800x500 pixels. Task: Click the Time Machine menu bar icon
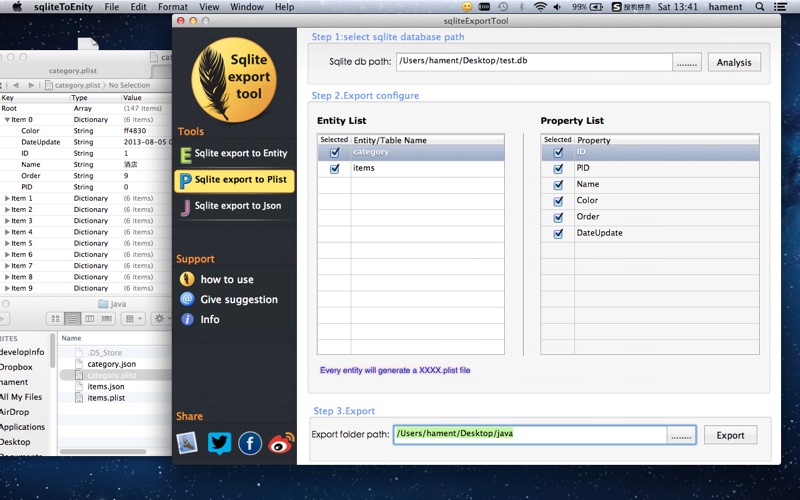pos(503,7)
